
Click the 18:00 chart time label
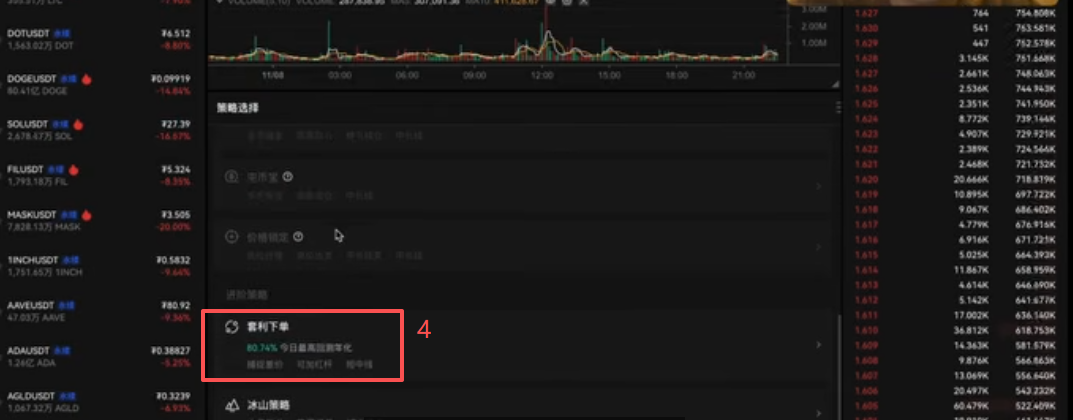point(676,75)
